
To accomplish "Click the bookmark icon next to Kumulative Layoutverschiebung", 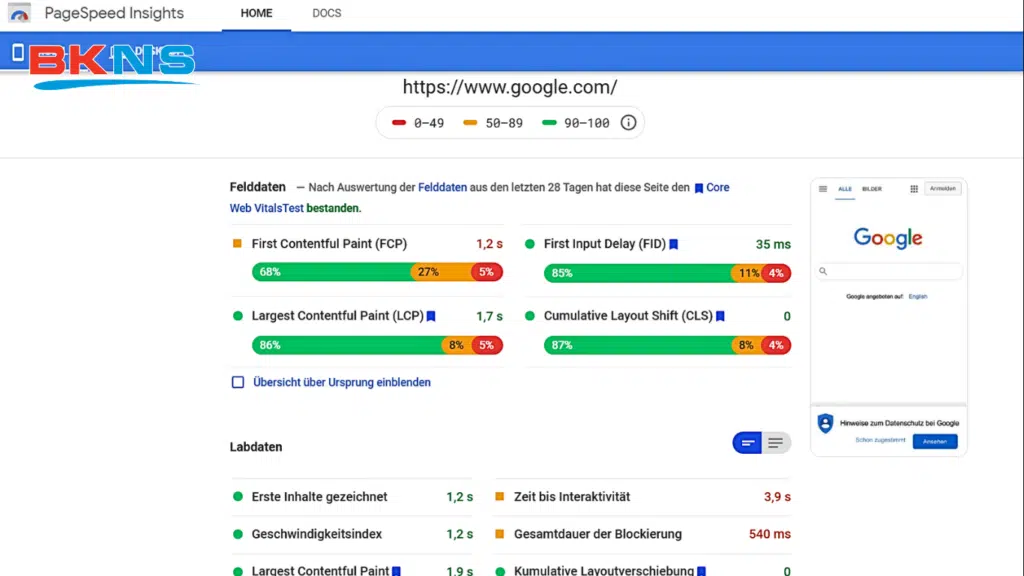I will 701,571.
